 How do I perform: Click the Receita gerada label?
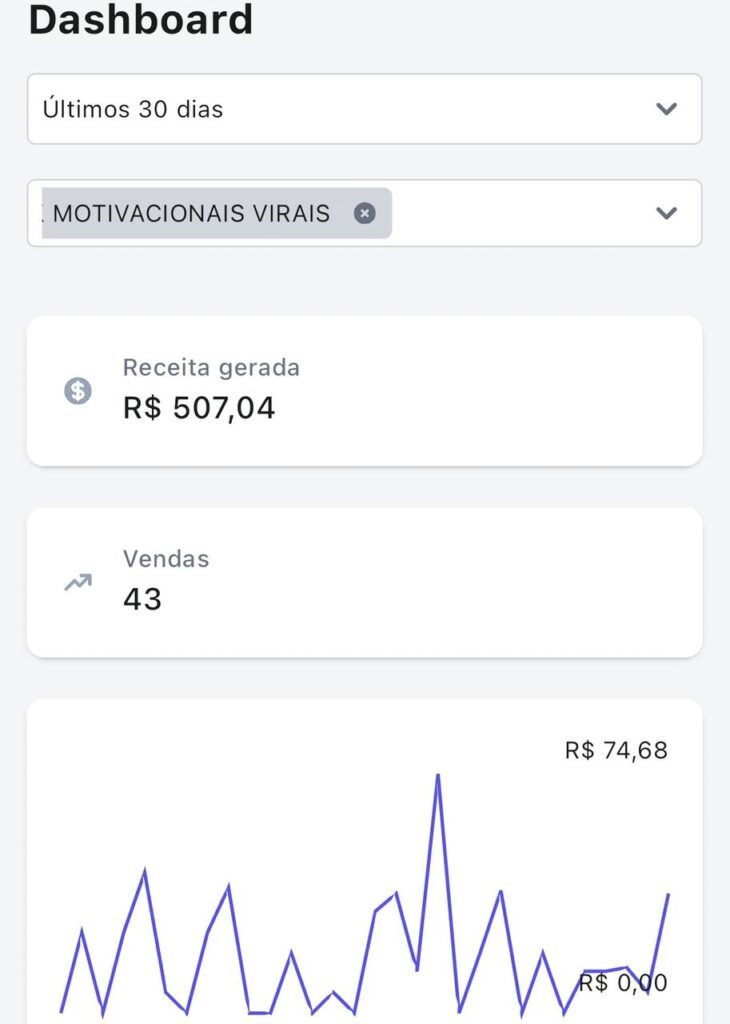[x=211, y=367]
